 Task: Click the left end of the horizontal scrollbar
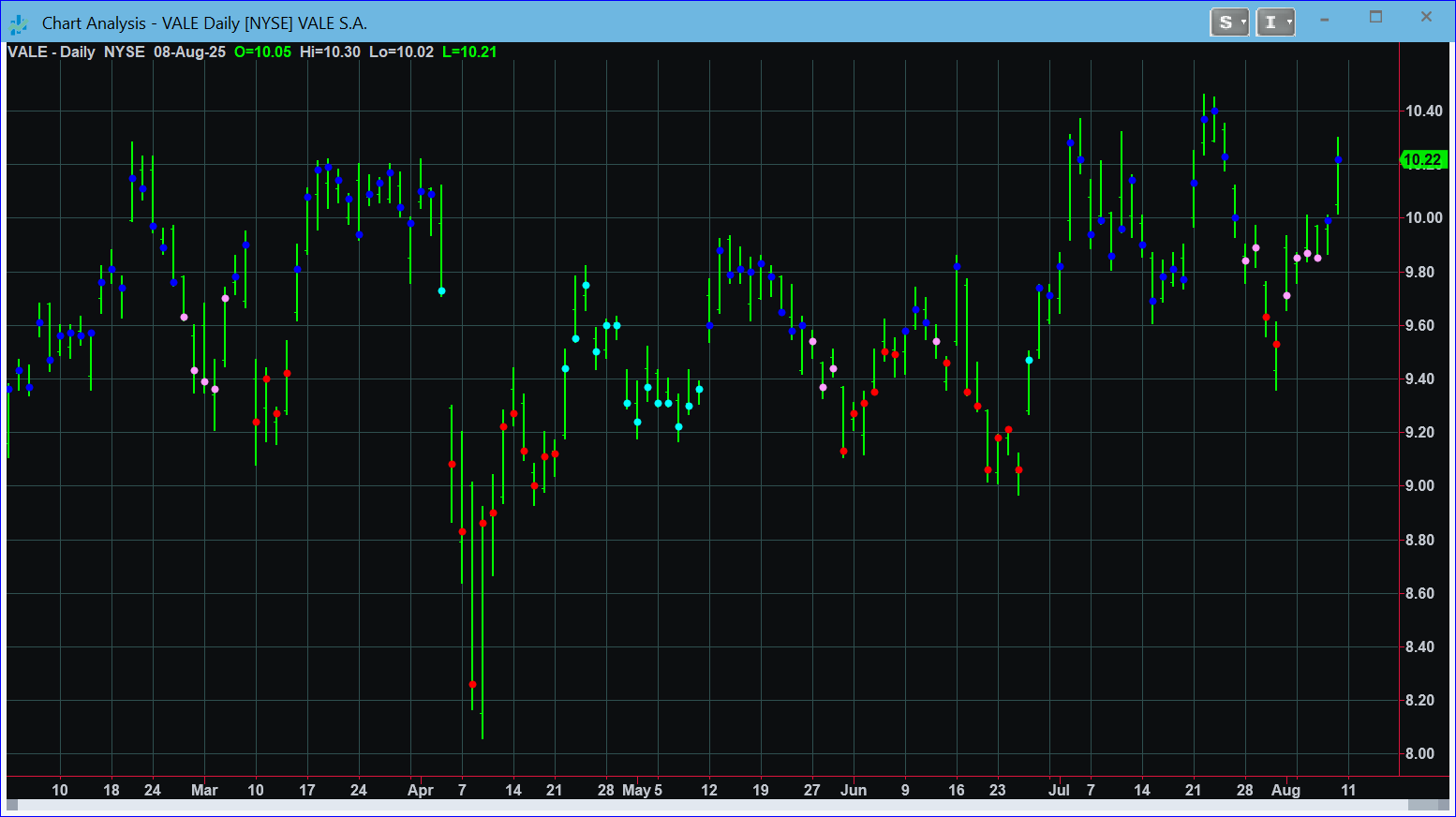tap(12, 805)
